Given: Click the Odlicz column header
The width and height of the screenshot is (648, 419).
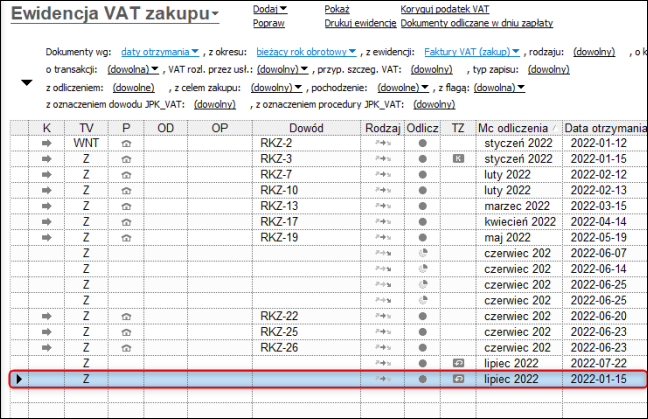Looking at the screenshot, I should pyautogui.click(x=422, y=128).
